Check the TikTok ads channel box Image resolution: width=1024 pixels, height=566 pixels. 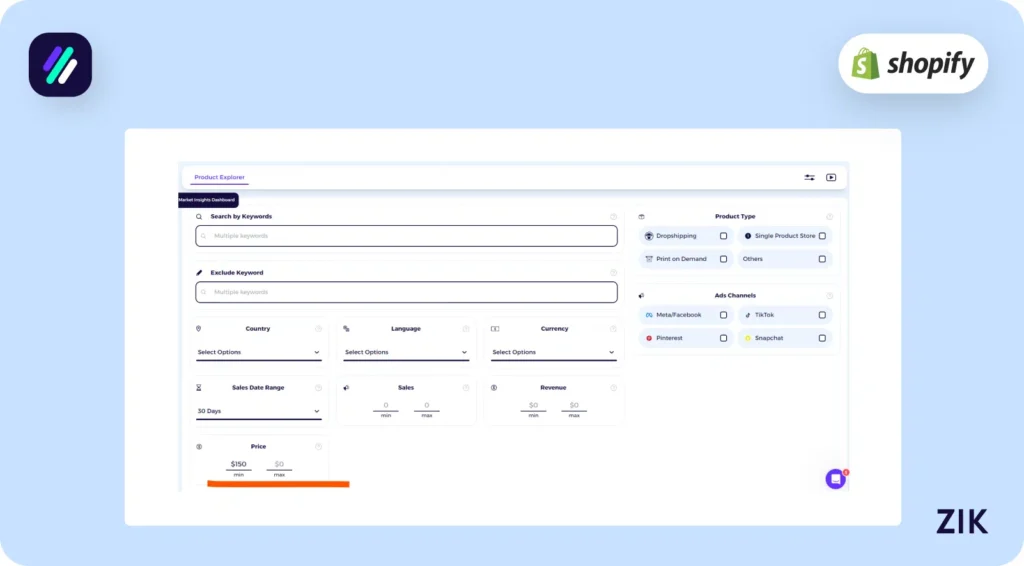pos(822,315)
